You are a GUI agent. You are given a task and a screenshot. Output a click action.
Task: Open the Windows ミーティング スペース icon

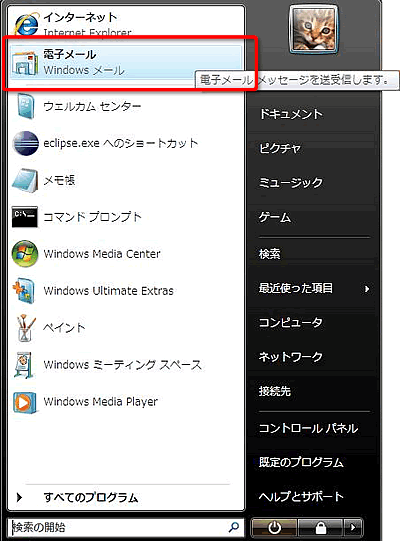pyautogui.click(x=24, y=365)
